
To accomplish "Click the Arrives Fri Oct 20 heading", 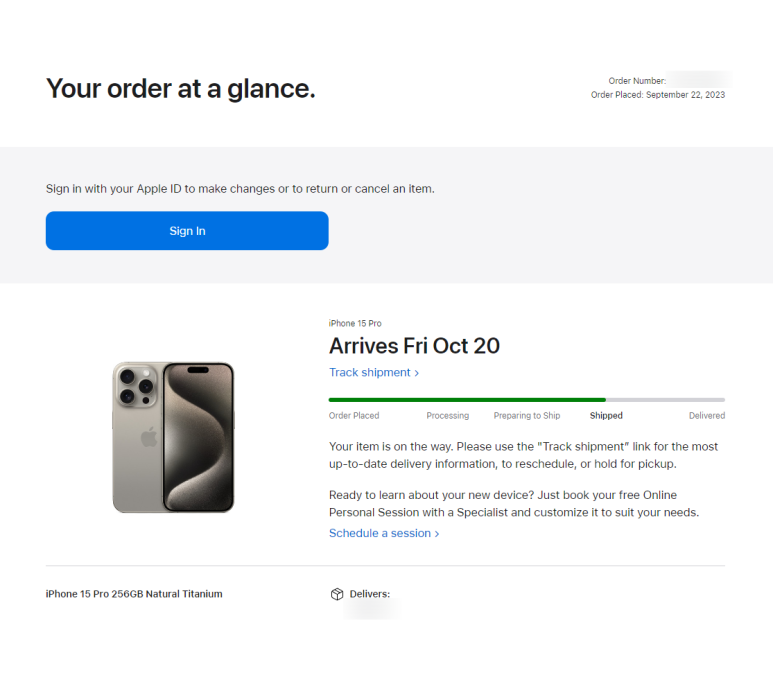I will tap(414, 346).
